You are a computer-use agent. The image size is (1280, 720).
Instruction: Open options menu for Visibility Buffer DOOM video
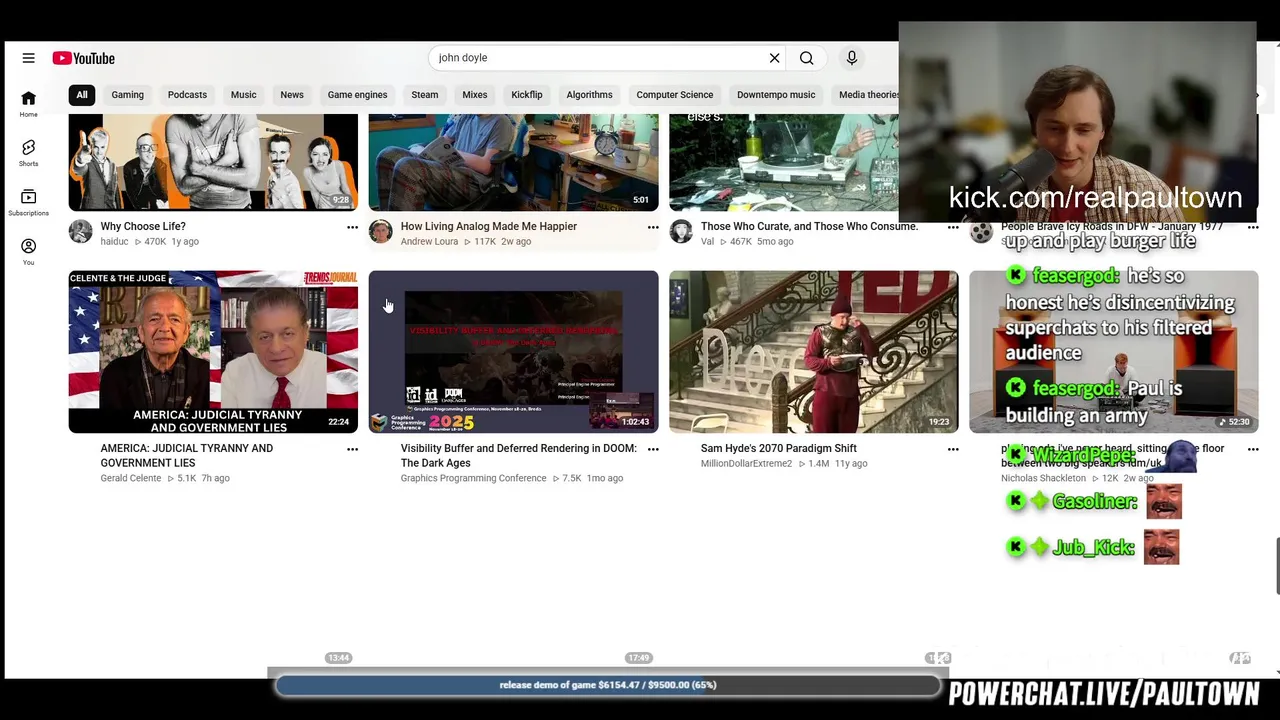coord(653,449)
